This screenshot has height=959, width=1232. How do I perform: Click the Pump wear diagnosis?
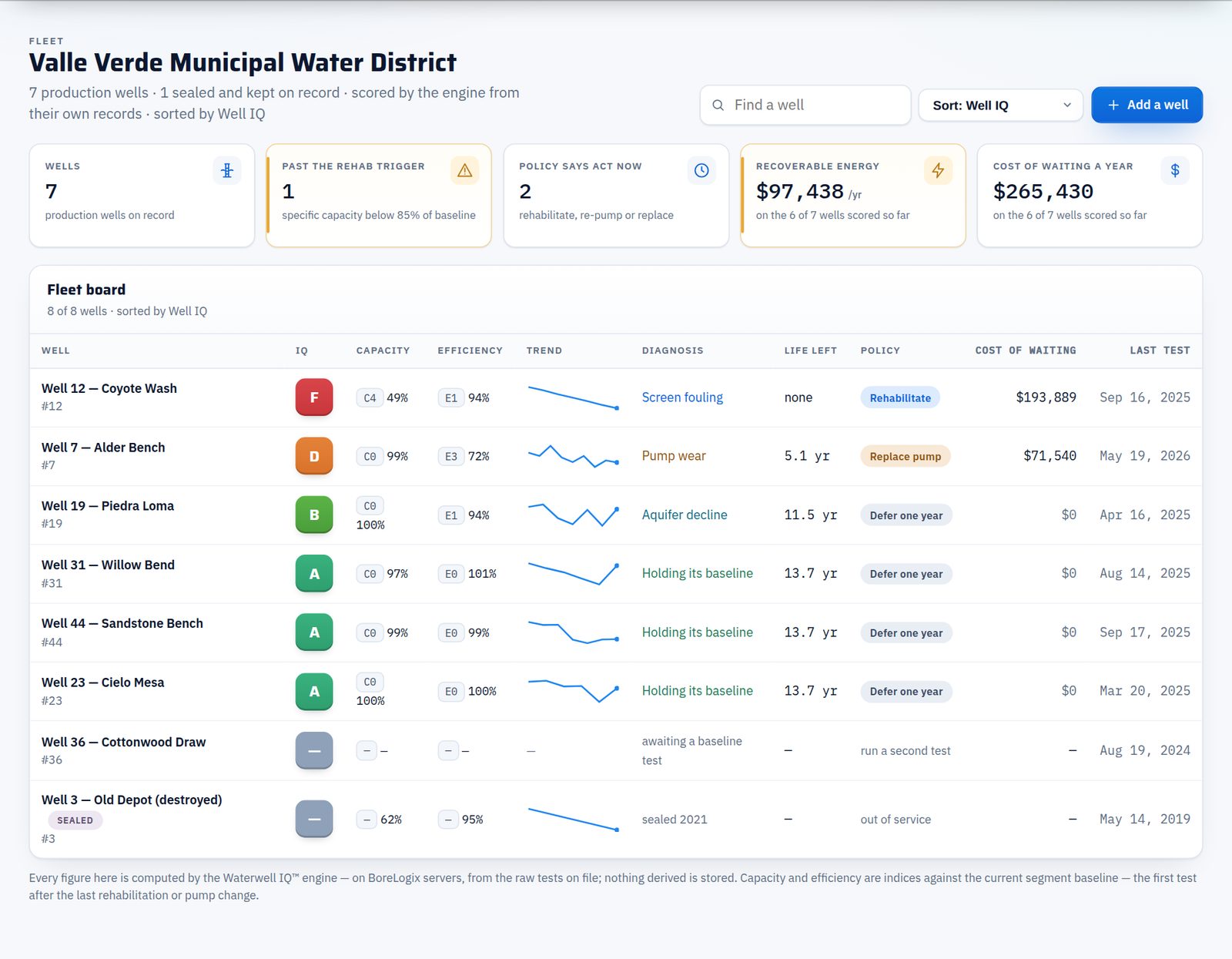coord(674,456)
